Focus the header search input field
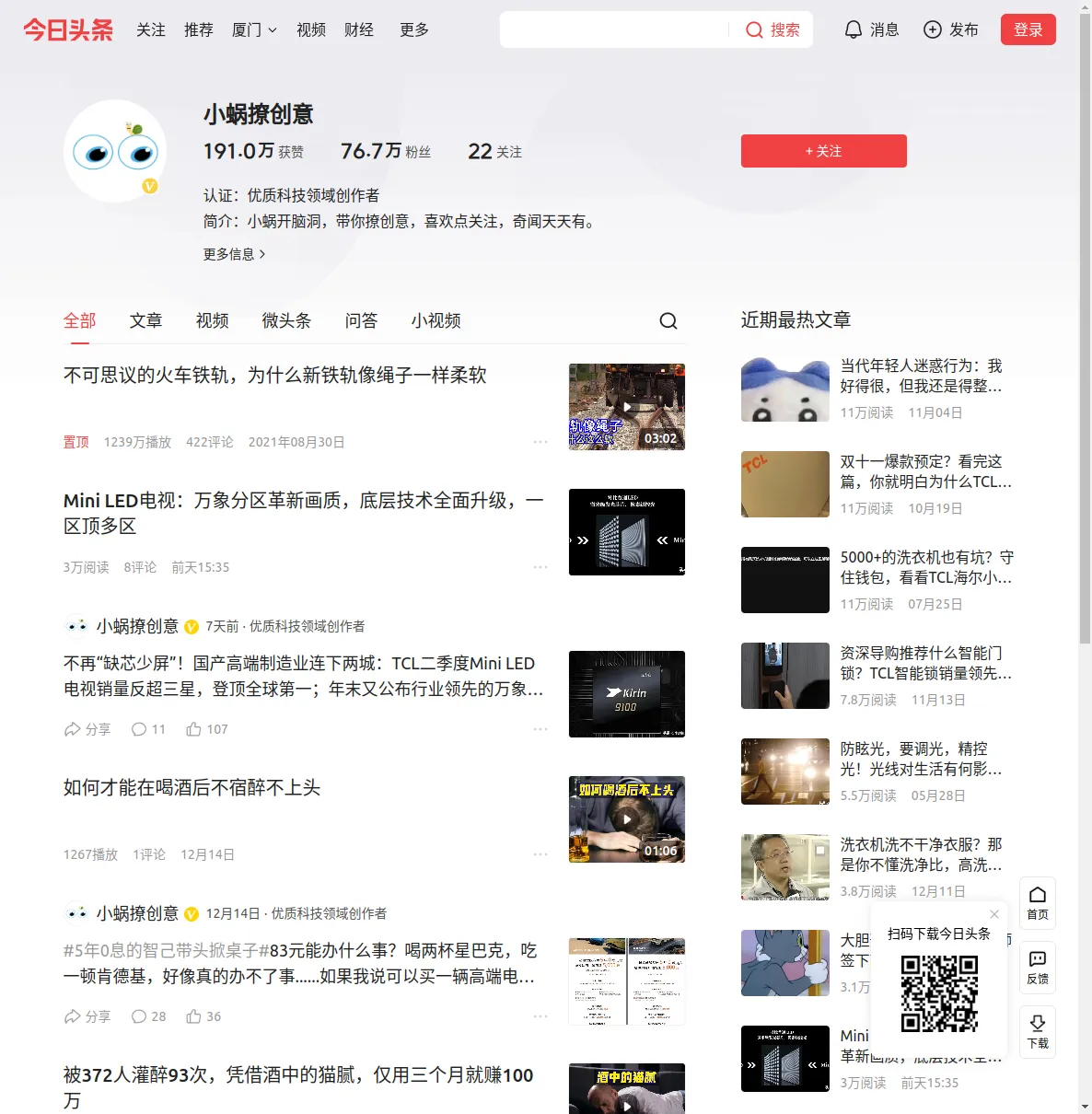 (x=614, y=29)
